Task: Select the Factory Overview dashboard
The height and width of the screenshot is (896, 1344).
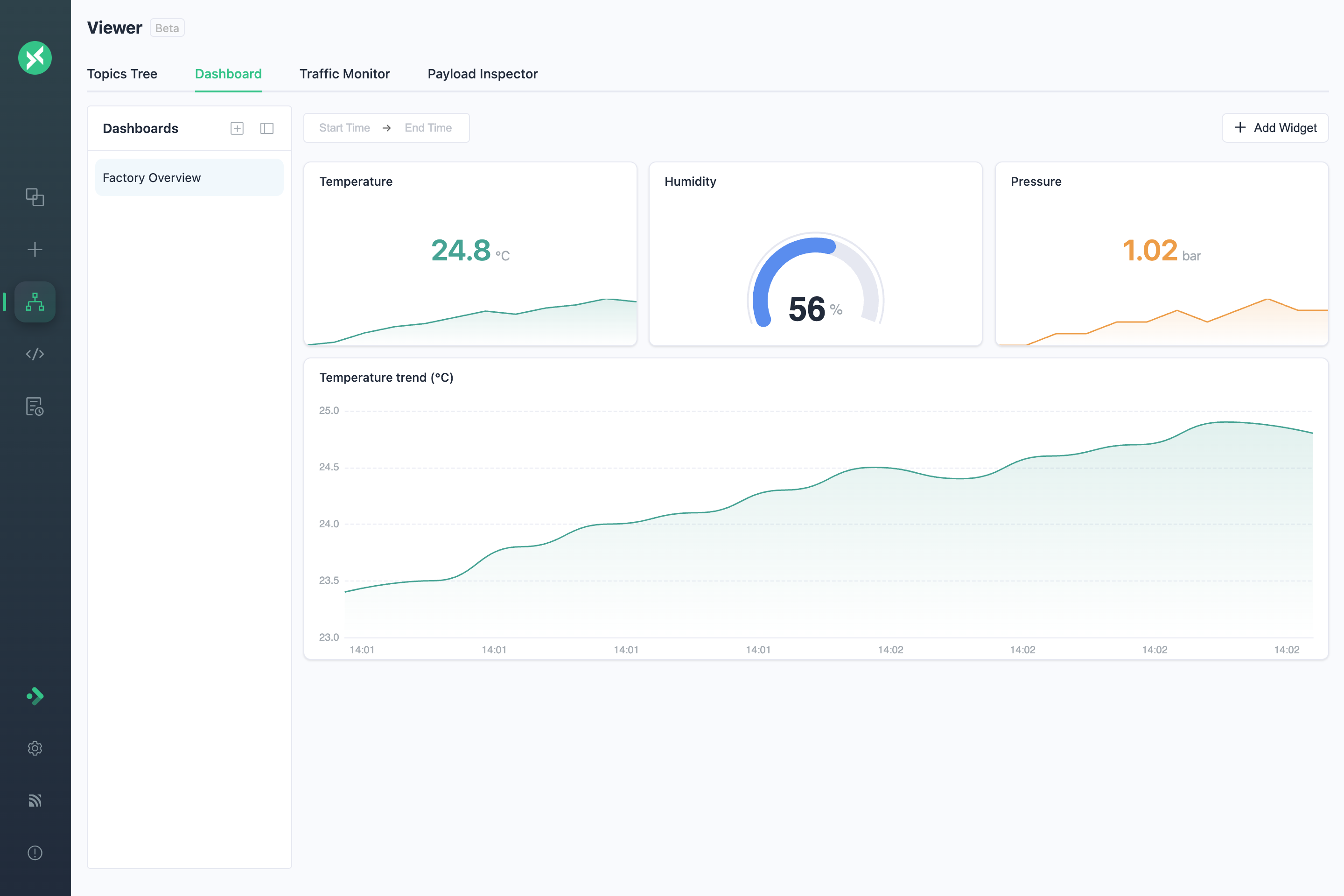Action: (189, 178)
